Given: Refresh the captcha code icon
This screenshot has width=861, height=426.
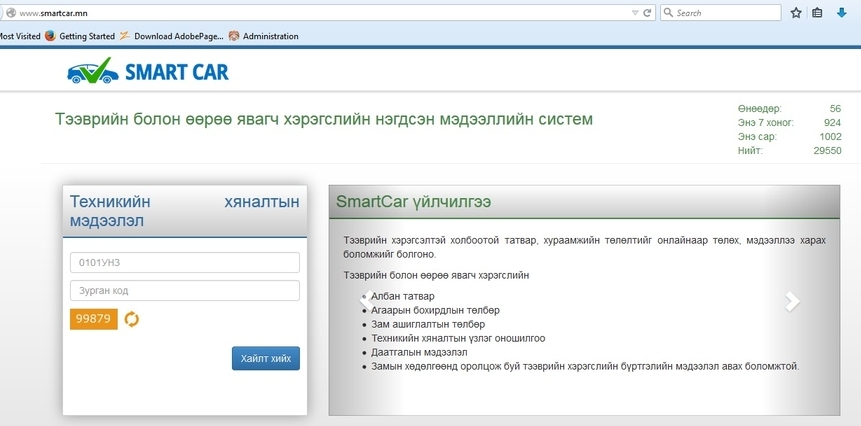Looking at the screenshot, I should [x=132, y=319].
